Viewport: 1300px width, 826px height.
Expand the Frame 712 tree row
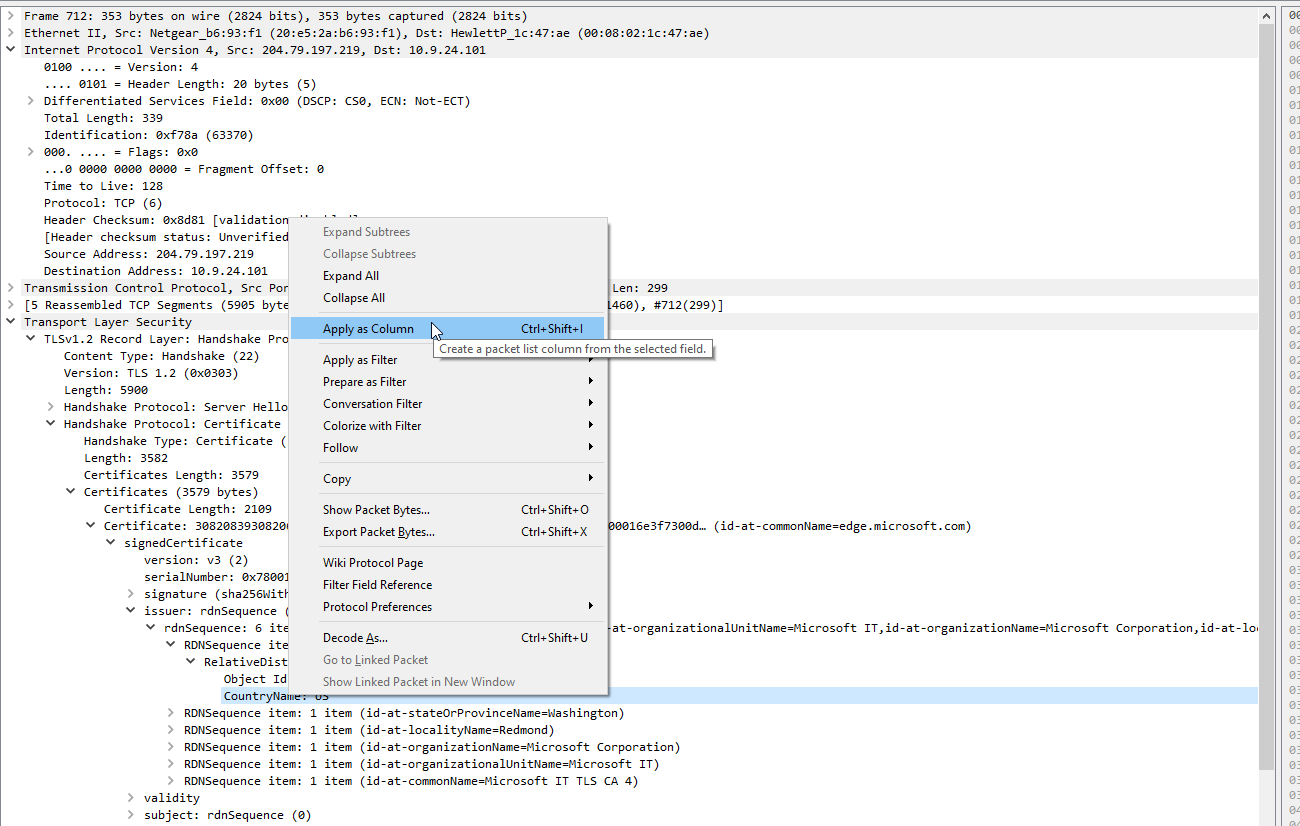click(11, 16)
